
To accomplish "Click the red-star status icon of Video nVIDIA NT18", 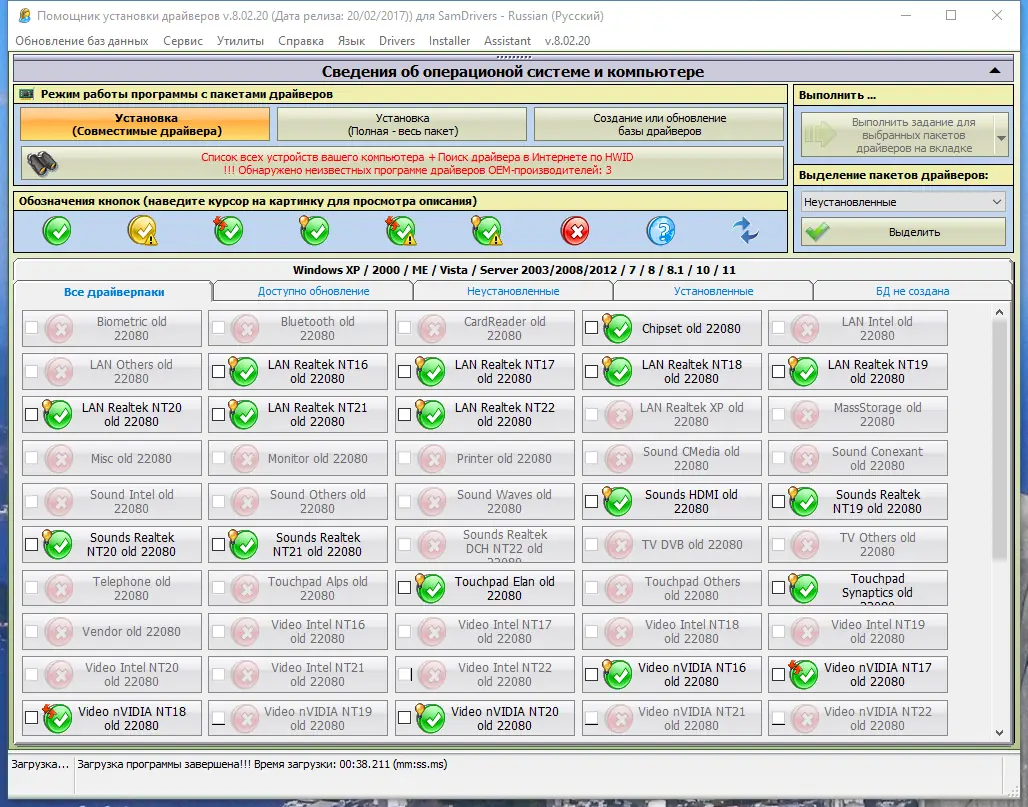I will (57, 718).
